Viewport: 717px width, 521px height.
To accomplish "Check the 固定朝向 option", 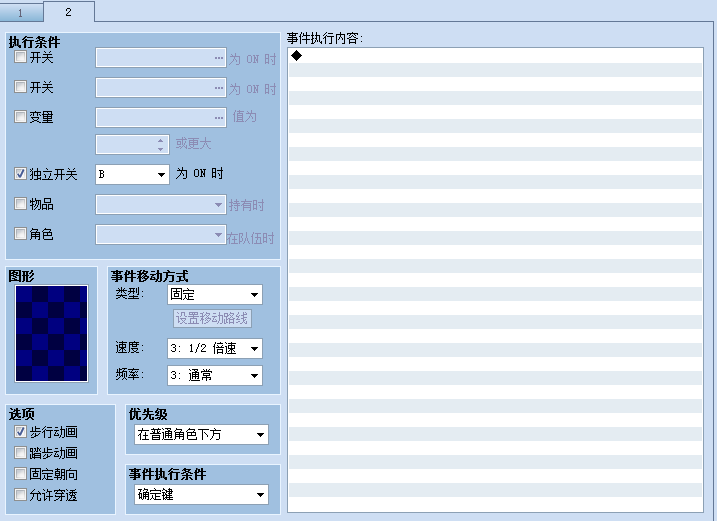I will coord(20,473).
